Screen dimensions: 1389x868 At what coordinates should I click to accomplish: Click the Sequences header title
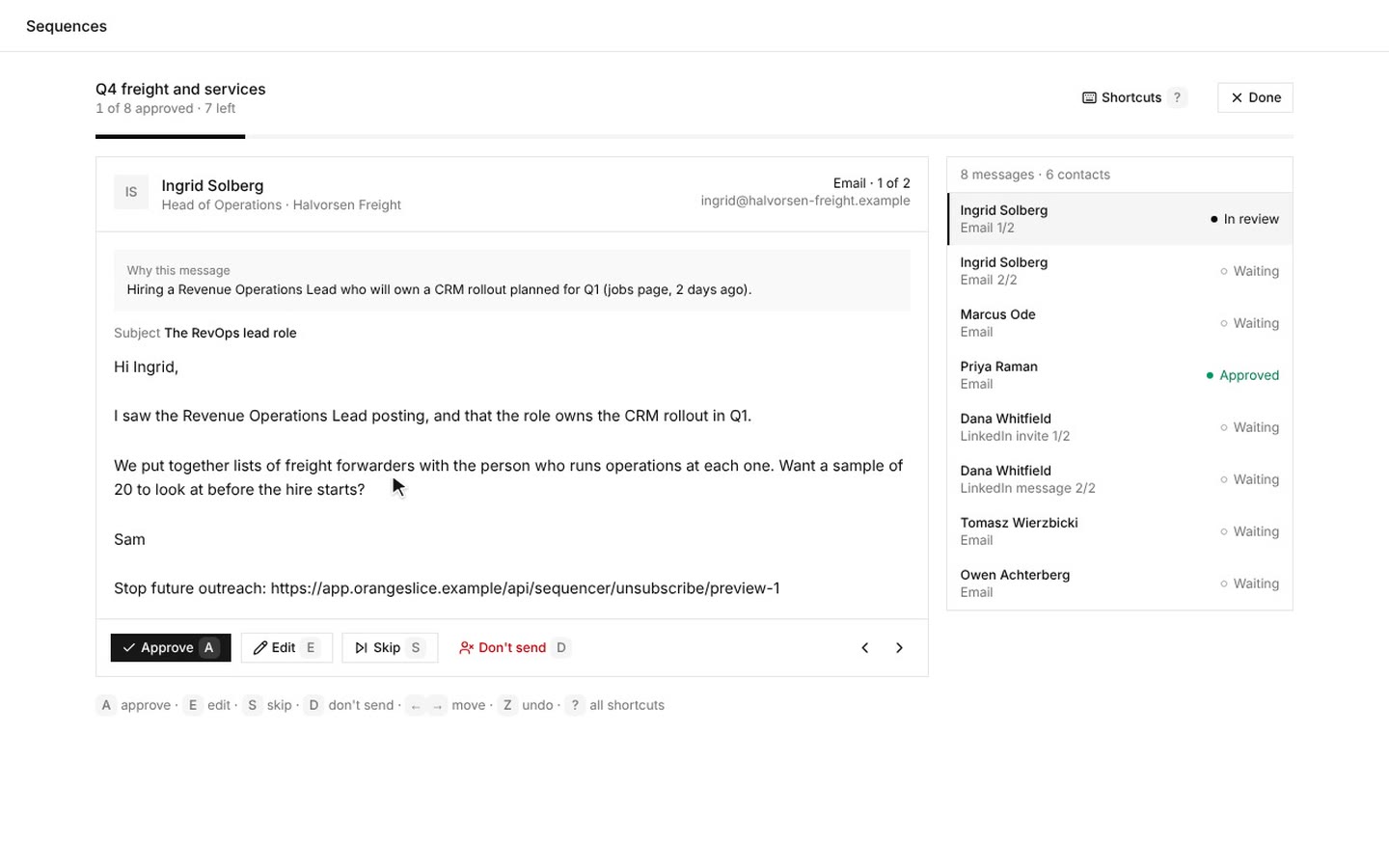[x=67, y=26]
